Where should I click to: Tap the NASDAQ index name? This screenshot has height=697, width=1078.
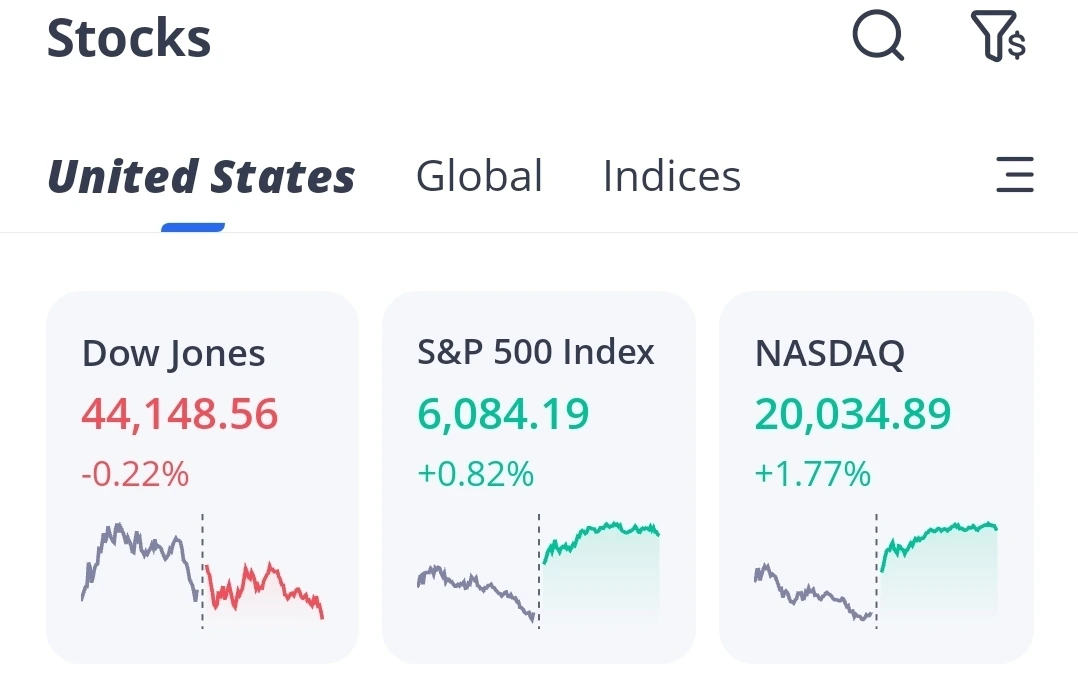pyautogui.click(x=829, y=353)
